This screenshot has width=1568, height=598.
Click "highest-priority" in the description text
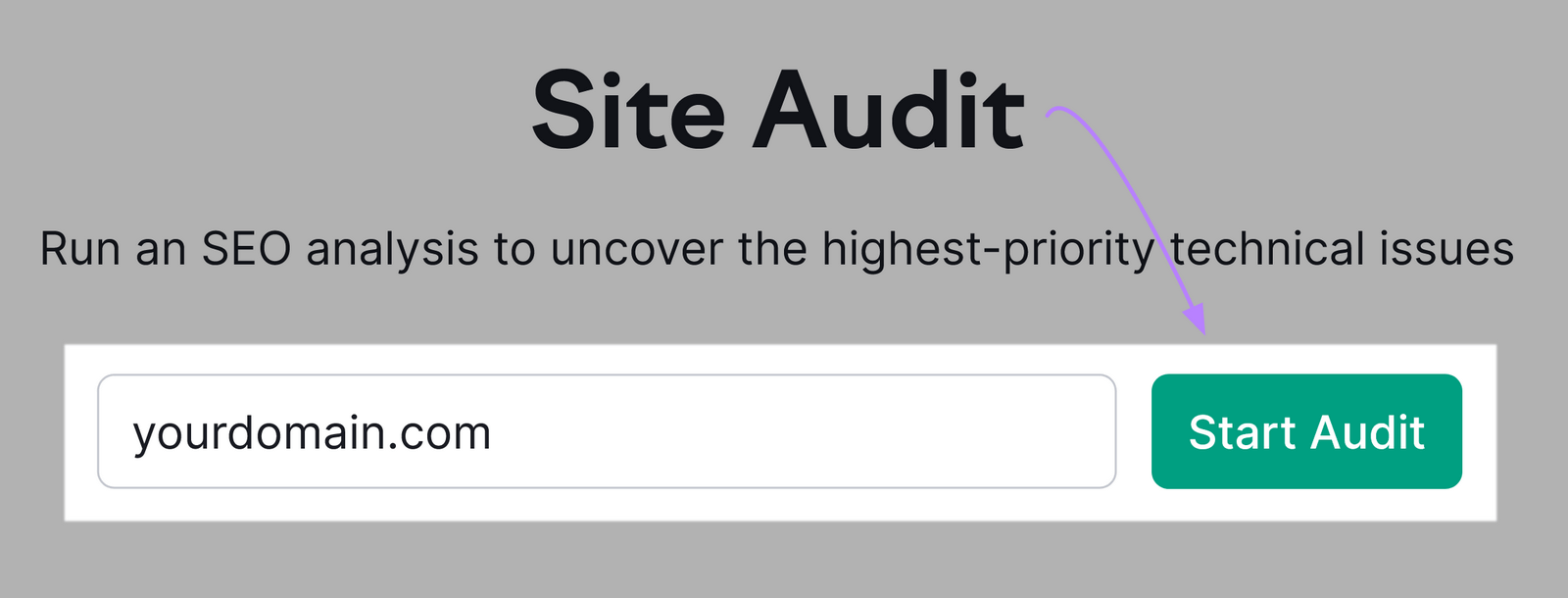988,249
